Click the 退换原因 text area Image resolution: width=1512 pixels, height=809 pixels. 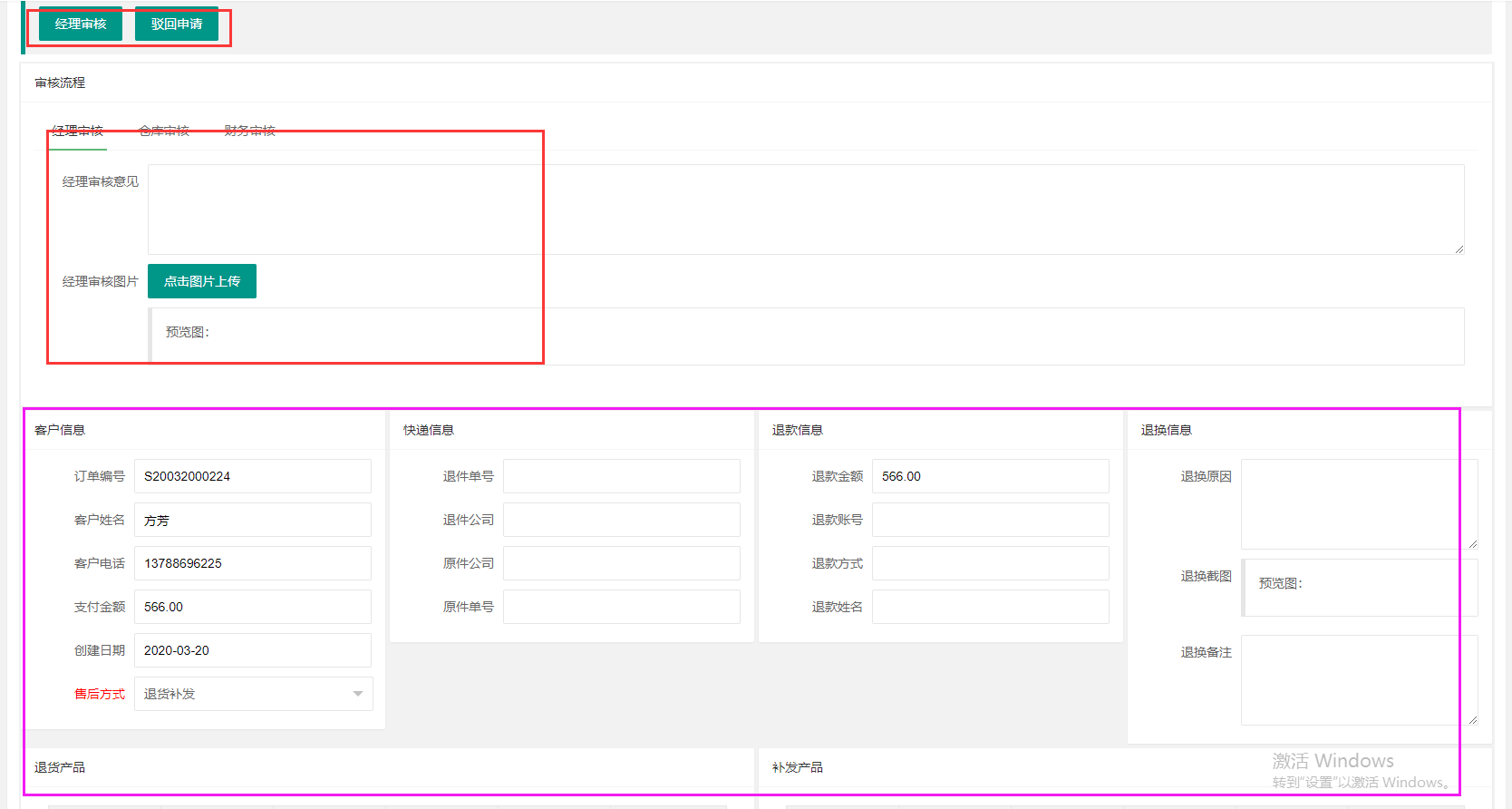tap(1360, 504)
